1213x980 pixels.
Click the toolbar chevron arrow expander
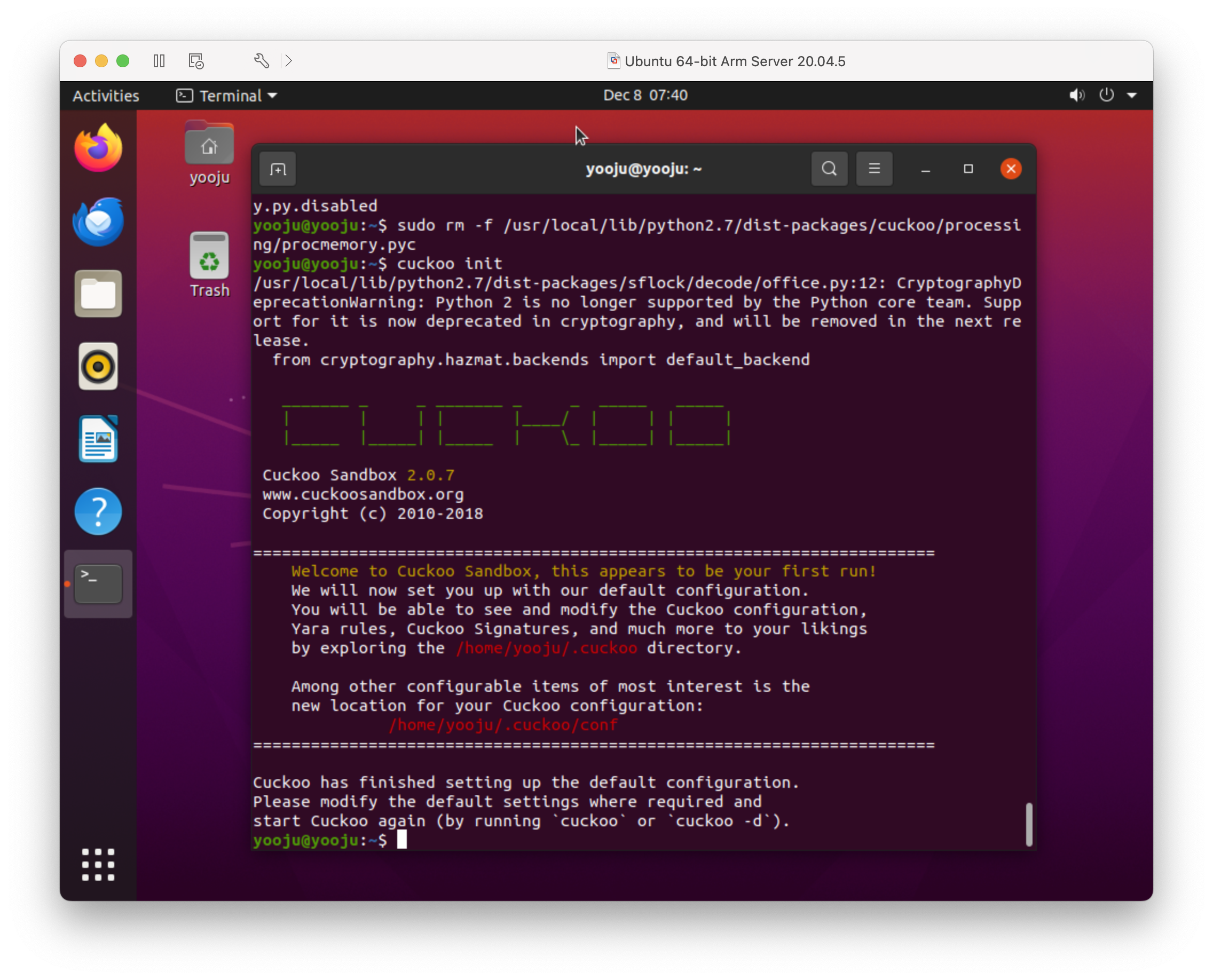288,61
